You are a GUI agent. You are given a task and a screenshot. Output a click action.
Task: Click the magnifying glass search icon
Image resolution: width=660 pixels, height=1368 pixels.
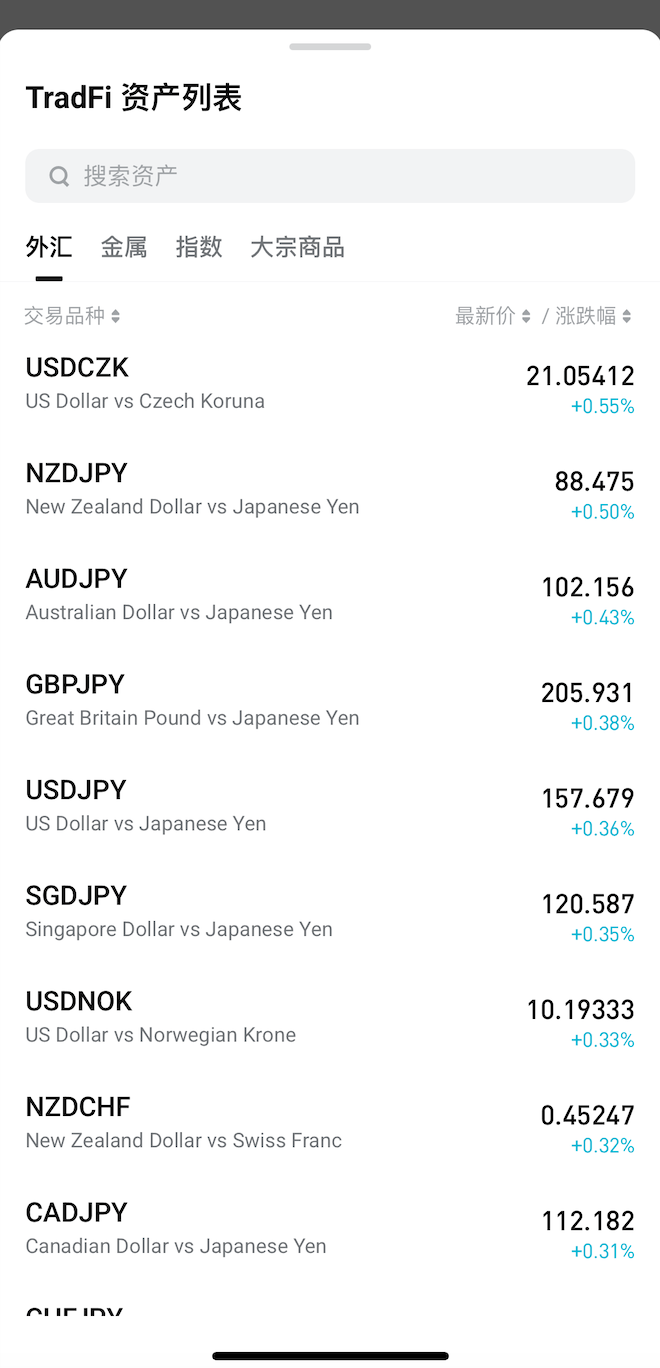(x=59, y=175)
